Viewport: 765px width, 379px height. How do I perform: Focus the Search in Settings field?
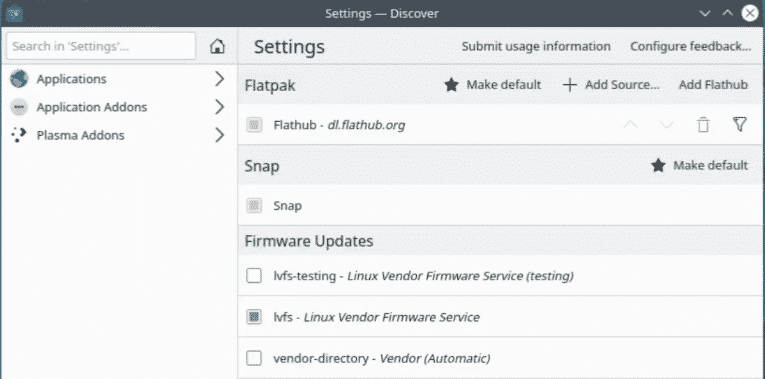[x=101, y=46]
